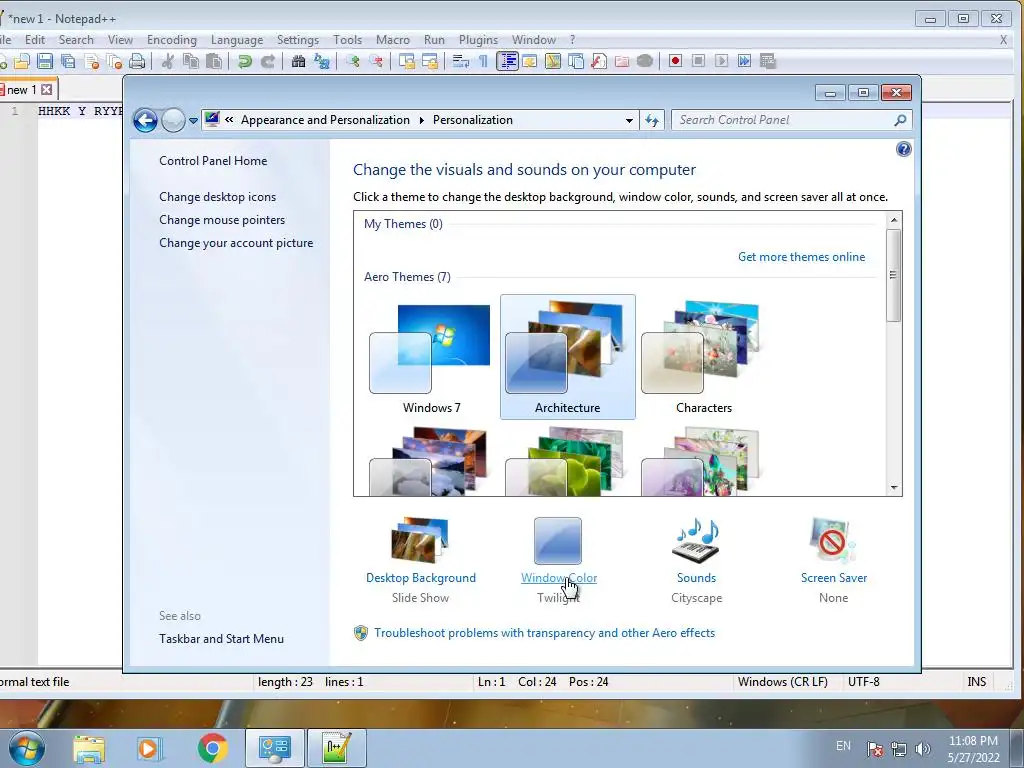This screenshot has height=768, width=1024.
Task: Open the Macro menu in Notepad++
Action: click(392, 40)
